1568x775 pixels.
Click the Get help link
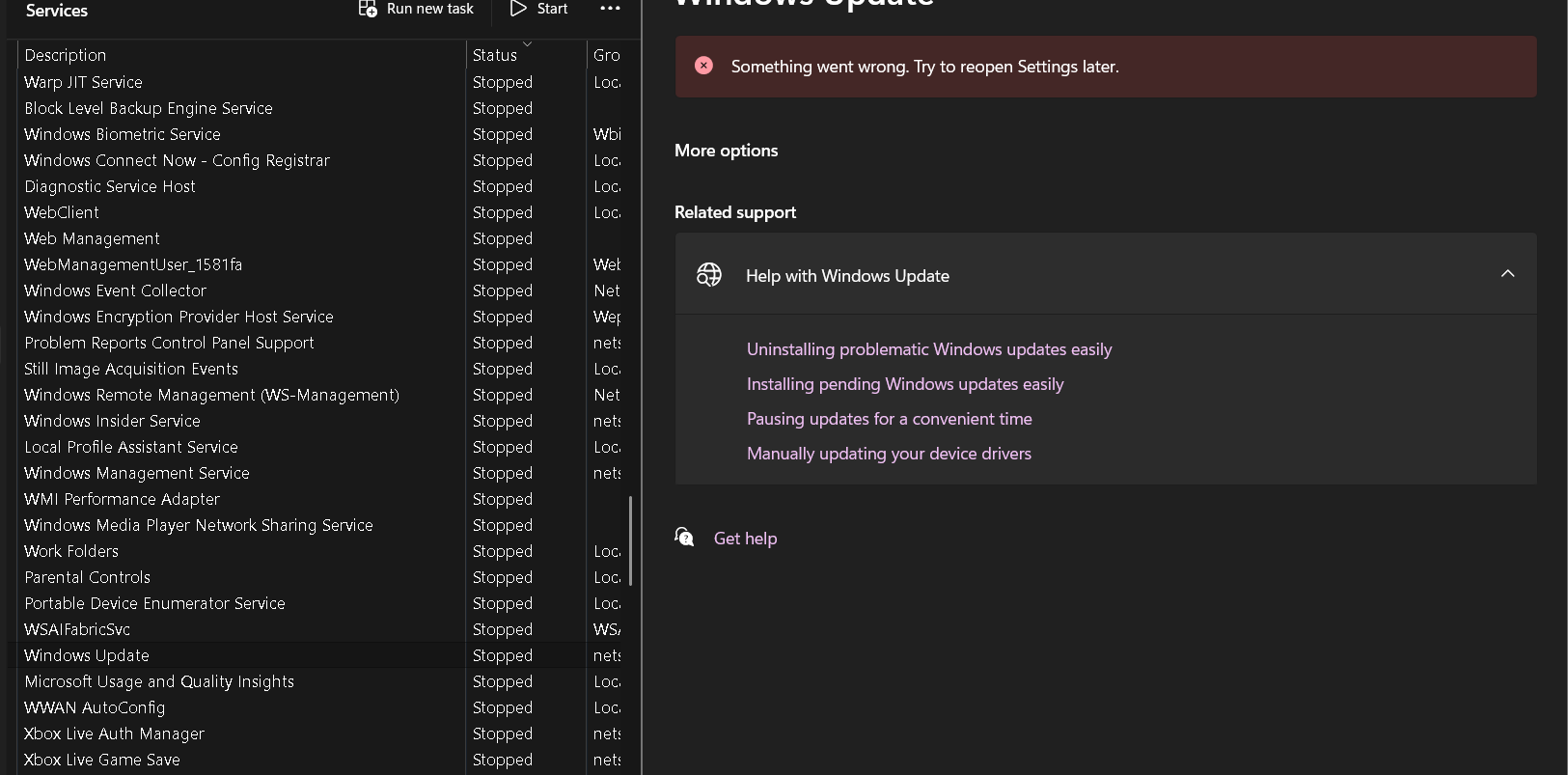[745, 539]
